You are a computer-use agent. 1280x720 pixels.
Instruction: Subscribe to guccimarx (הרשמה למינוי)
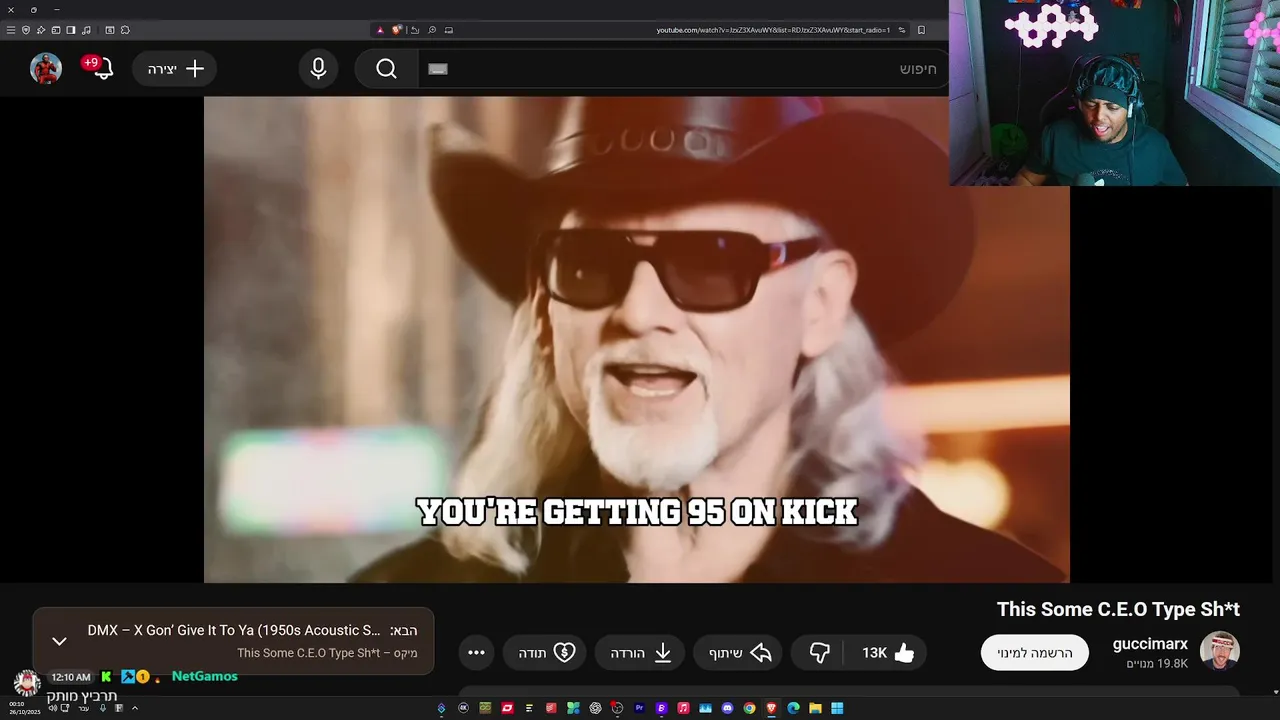(1035, 653)
